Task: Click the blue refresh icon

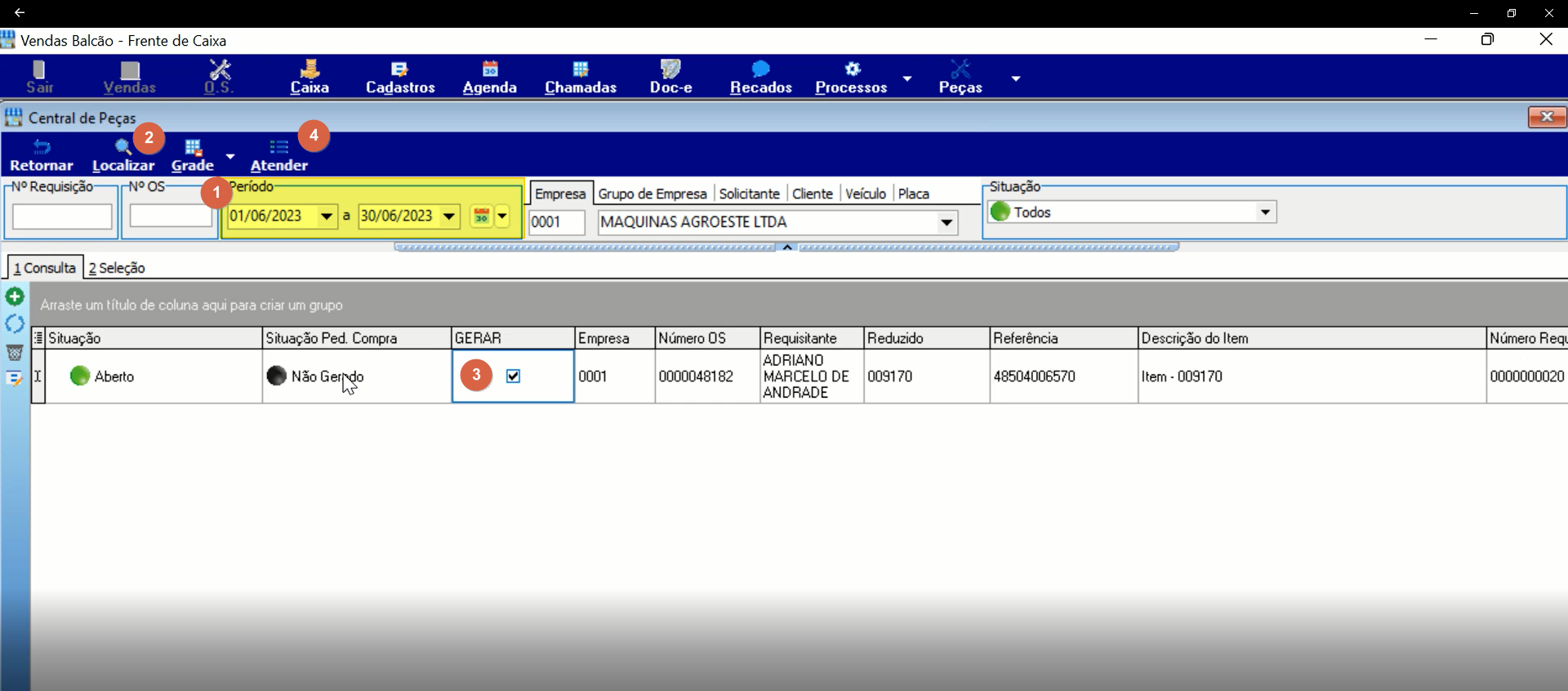Action: [15, 324]
